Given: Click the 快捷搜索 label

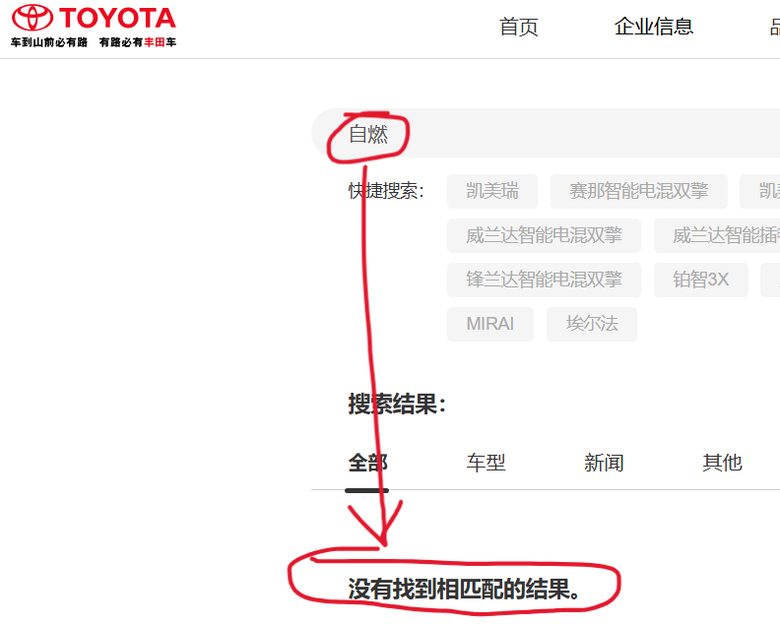Looking at the screenshot, I should [x=386, y=191].
